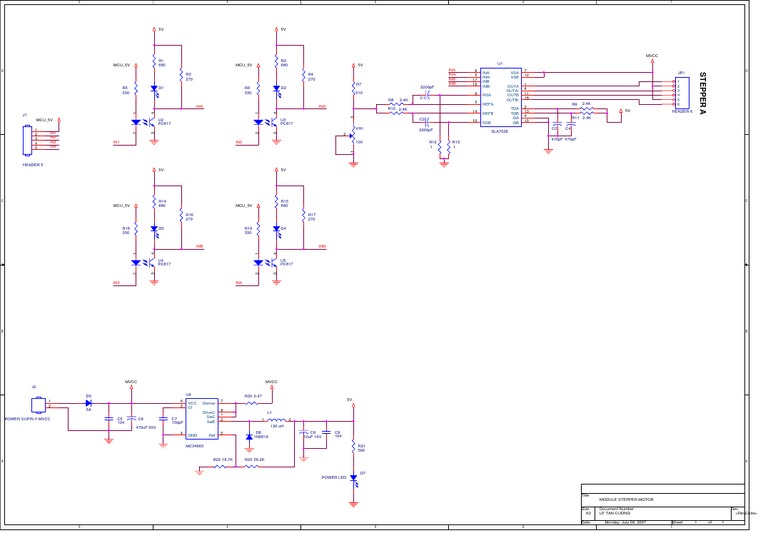Select the R20 0.47 sense resistor

pos(251,403)
